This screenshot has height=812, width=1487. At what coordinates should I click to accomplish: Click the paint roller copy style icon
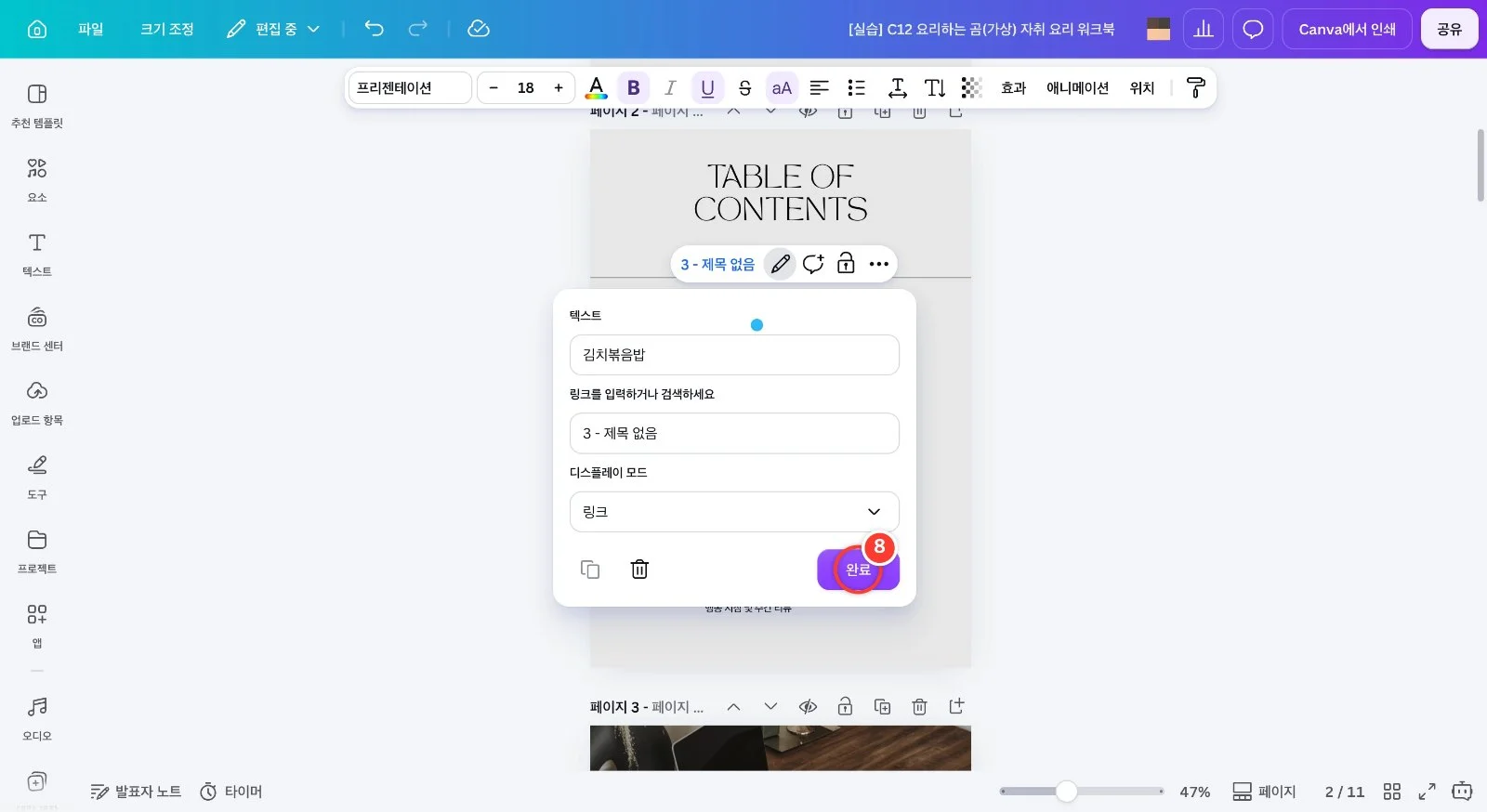(1196, 87)
